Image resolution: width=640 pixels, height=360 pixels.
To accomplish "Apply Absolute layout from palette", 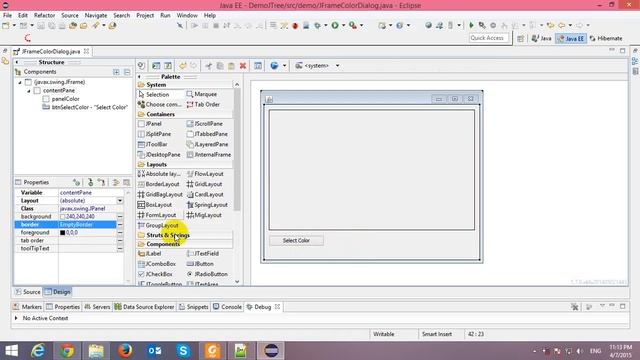I will [159, 174].
